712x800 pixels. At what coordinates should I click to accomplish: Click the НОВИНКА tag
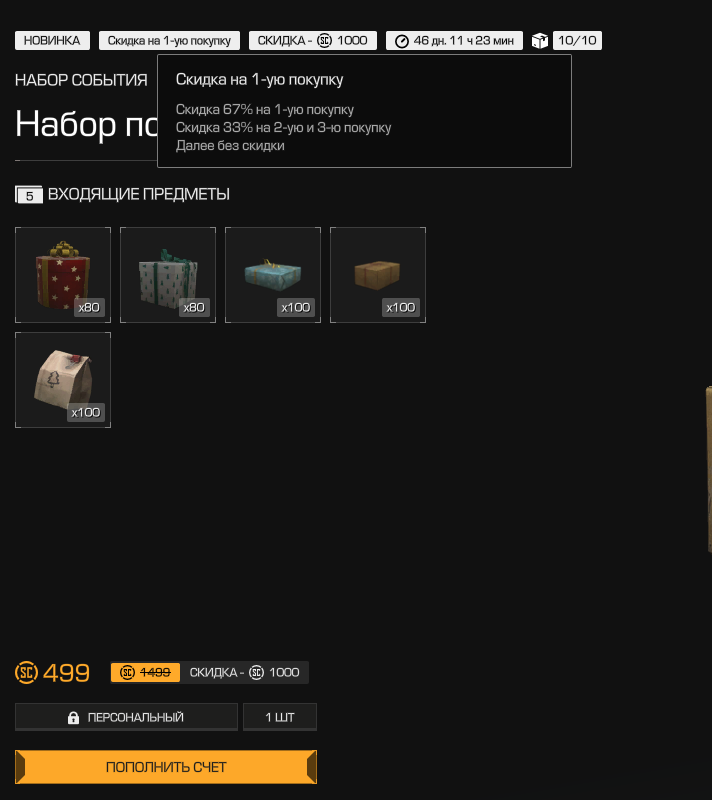(x=53, y=40)
